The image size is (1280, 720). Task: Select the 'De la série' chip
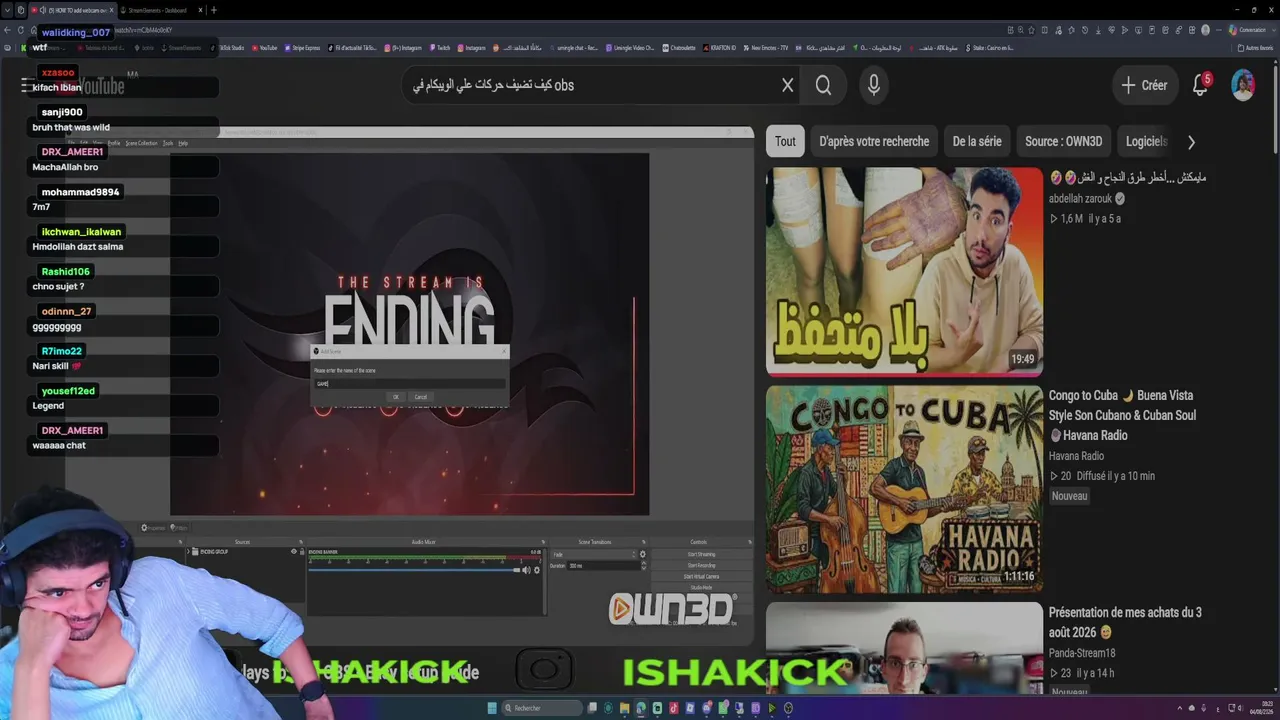[977, 142]
